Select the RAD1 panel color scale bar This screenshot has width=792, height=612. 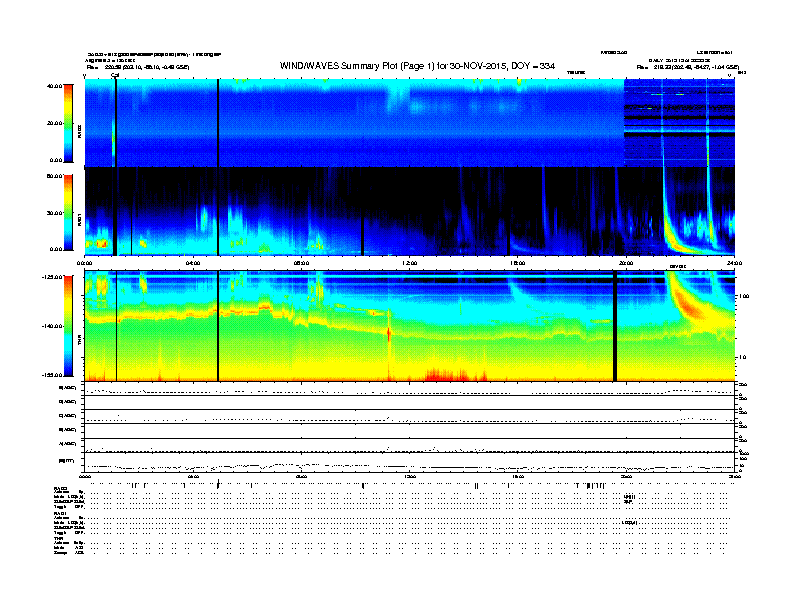[x=68, y=212]
